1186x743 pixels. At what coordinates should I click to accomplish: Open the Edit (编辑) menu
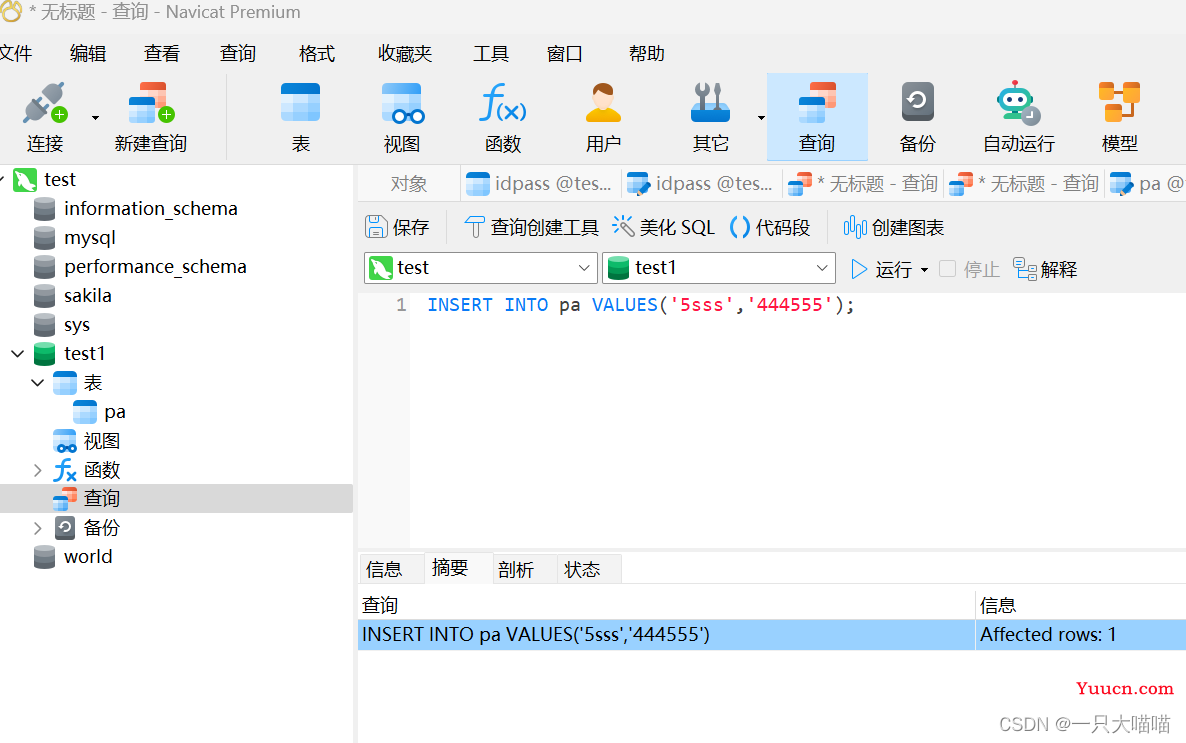point(88,54)
